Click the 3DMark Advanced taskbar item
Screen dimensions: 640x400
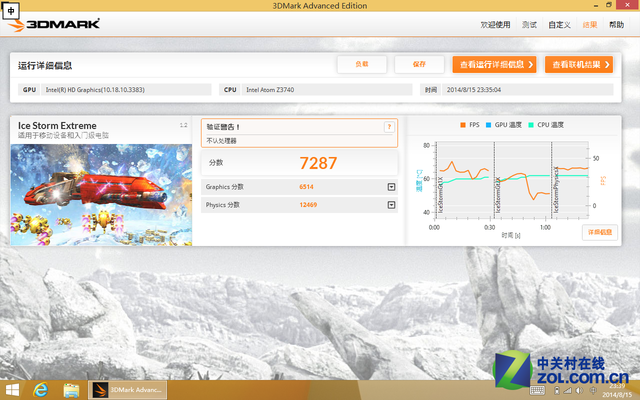click(127, 390)
